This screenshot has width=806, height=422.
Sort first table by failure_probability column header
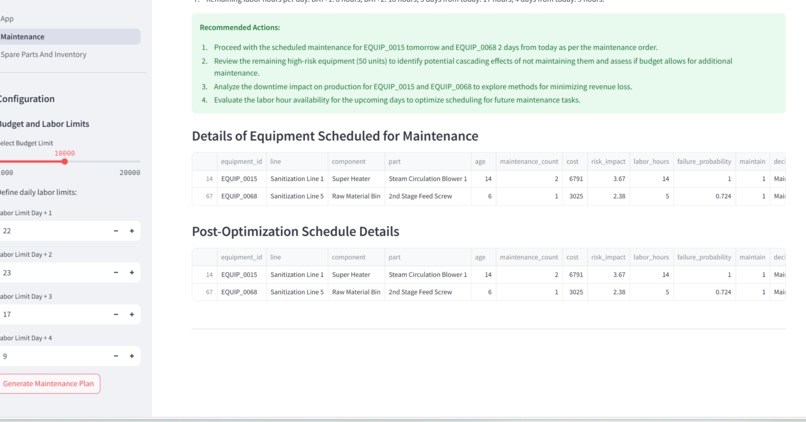(x=704, y=161)
